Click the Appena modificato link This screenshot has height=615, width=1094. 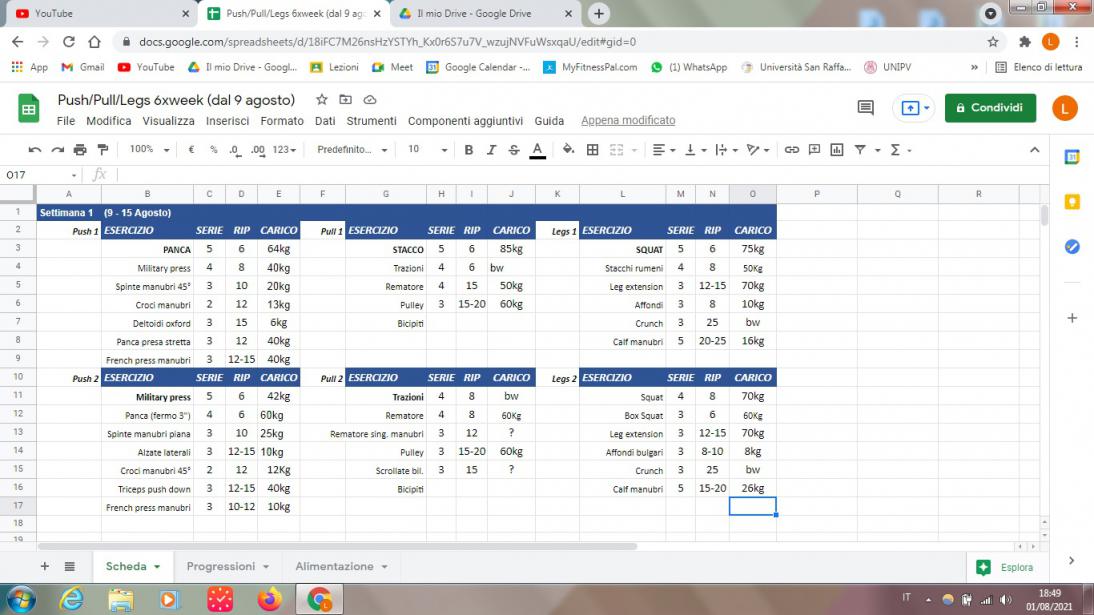click(628, 121)
